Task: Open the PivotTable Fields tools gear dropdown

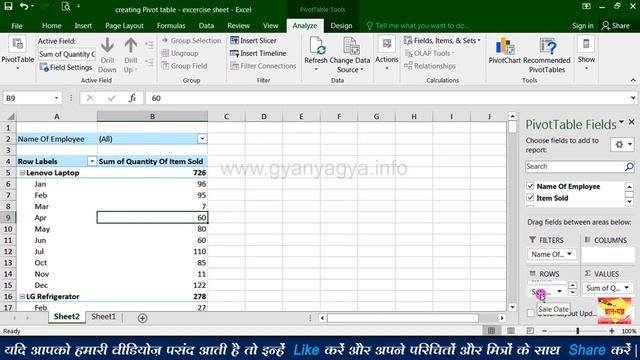Action: pos(622,144)
